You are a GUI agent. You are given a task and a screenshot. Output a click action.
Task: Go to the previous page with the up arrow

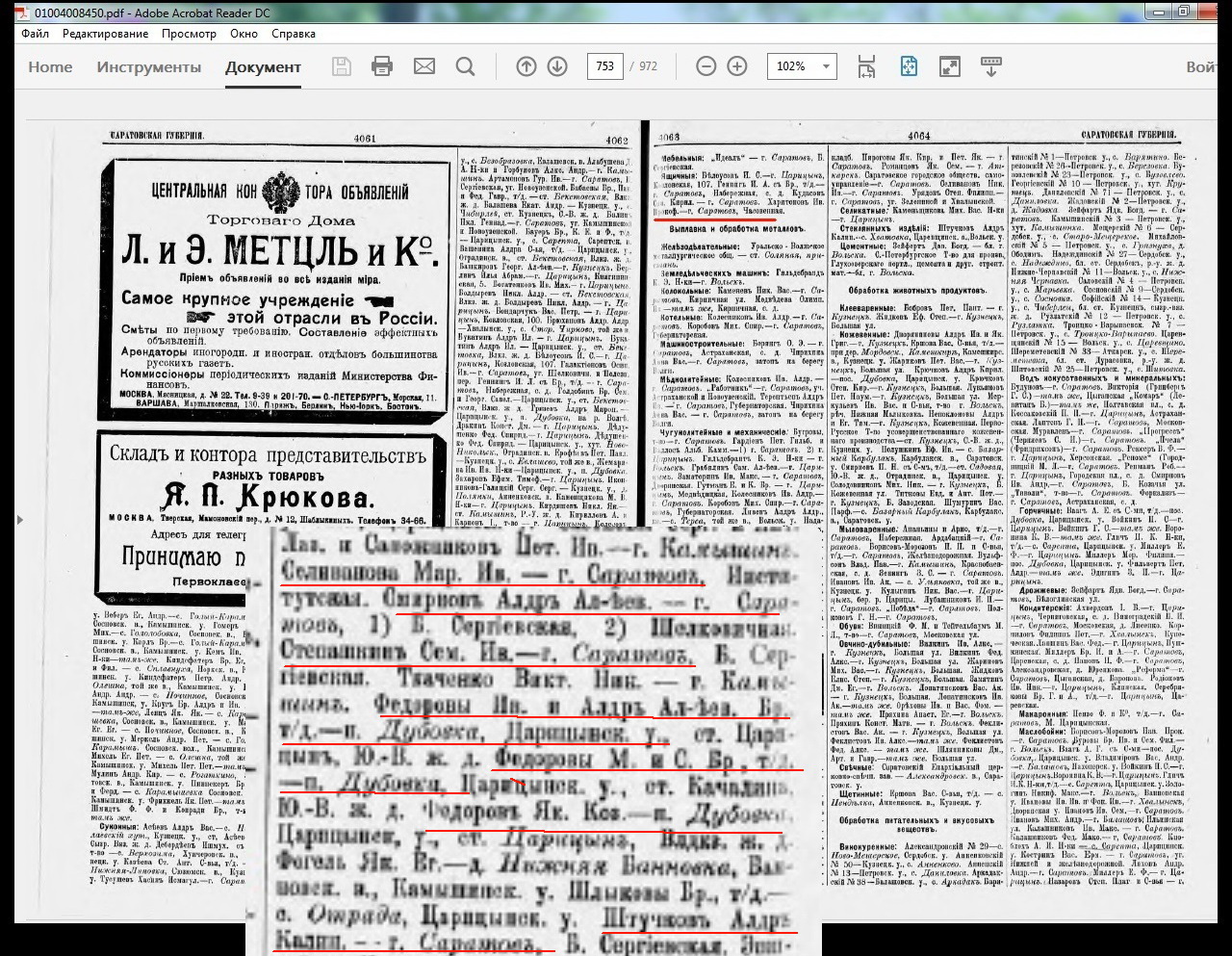tap(526, 66)
